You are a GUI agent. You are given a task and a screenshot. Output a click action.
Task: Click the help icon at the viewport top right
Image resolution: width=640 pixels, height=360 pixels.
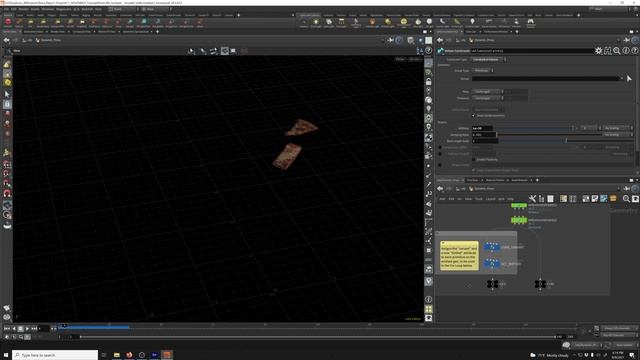tap(429, 51)
